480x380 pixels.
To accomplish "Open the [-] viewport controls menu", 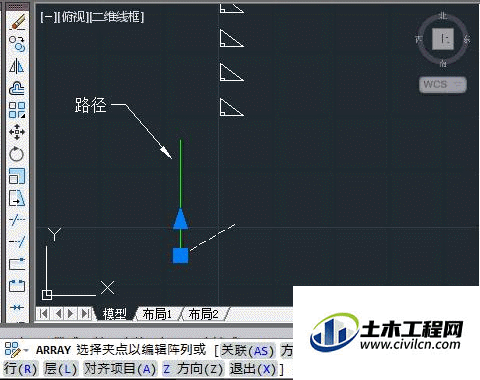I will coord(48,17).
